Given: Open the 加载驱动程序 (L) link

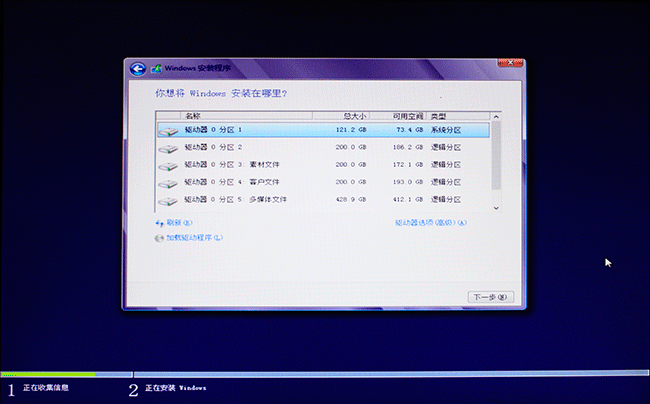Looking at the screenshot, I should pos(194,238).
